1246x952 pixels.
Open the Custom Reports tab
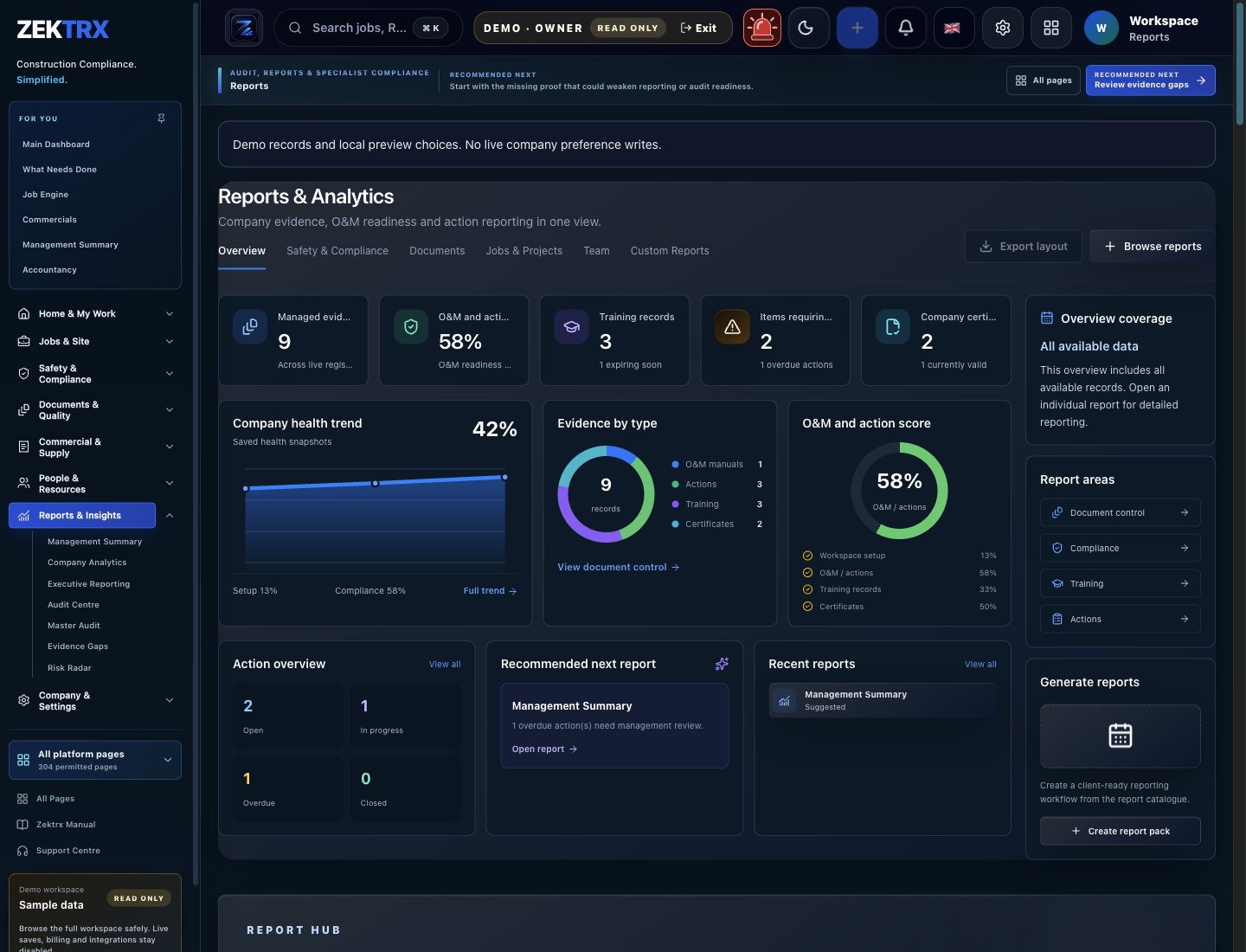(x=670, y=251)
